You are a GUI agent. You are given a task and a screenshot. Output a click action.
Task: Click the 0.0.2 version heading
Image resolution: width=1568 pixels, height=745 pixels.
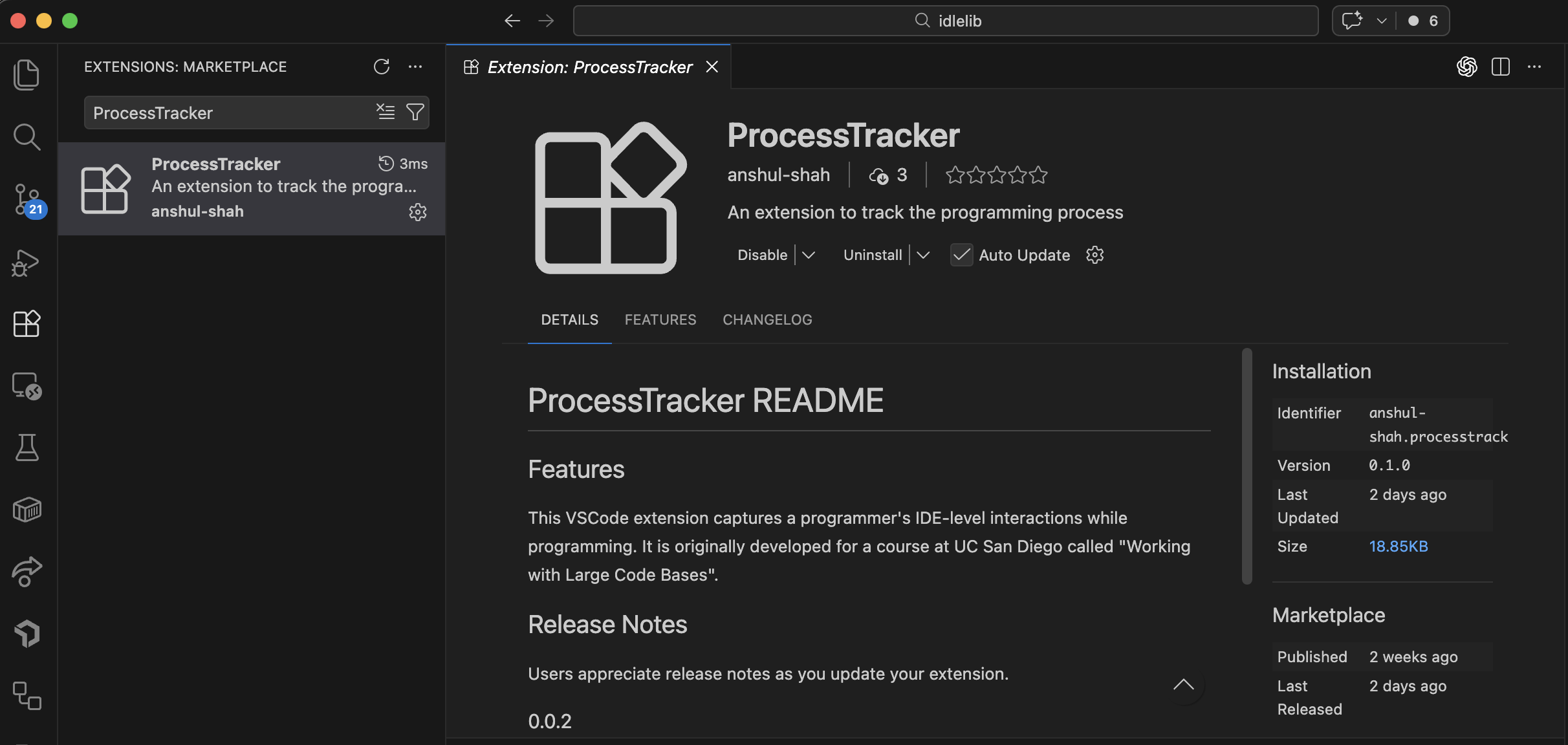click(550, 721)
